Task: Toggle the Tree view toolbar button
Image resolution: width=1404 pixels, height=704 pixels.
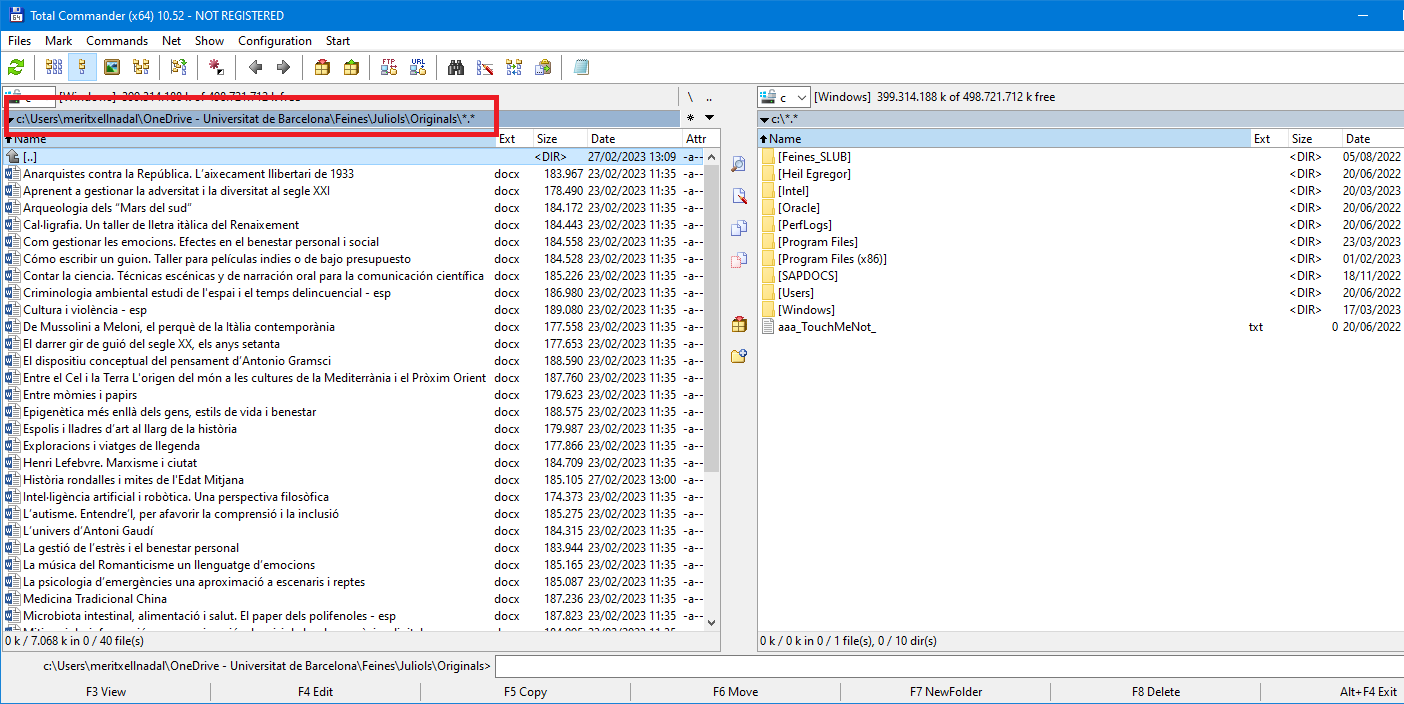Action: coord(141,68)
